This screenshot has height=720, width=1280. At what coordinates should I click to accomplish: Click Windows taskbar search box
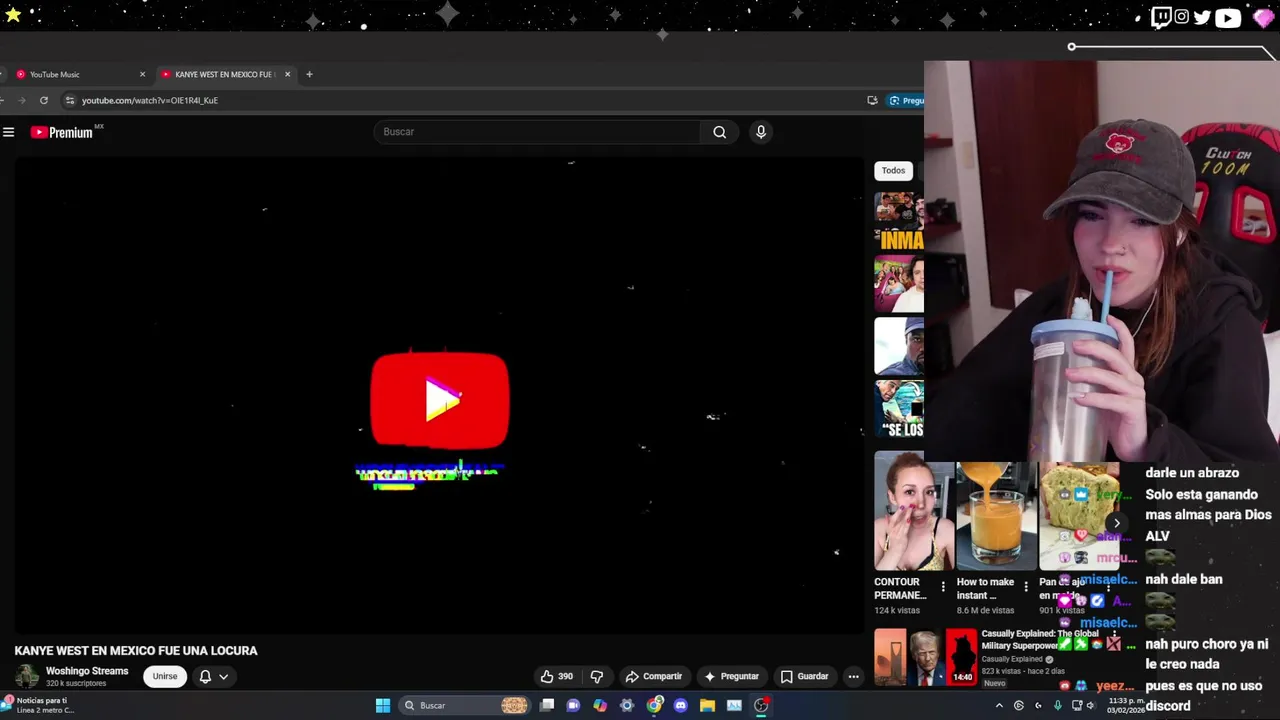(x=464, y=705)
